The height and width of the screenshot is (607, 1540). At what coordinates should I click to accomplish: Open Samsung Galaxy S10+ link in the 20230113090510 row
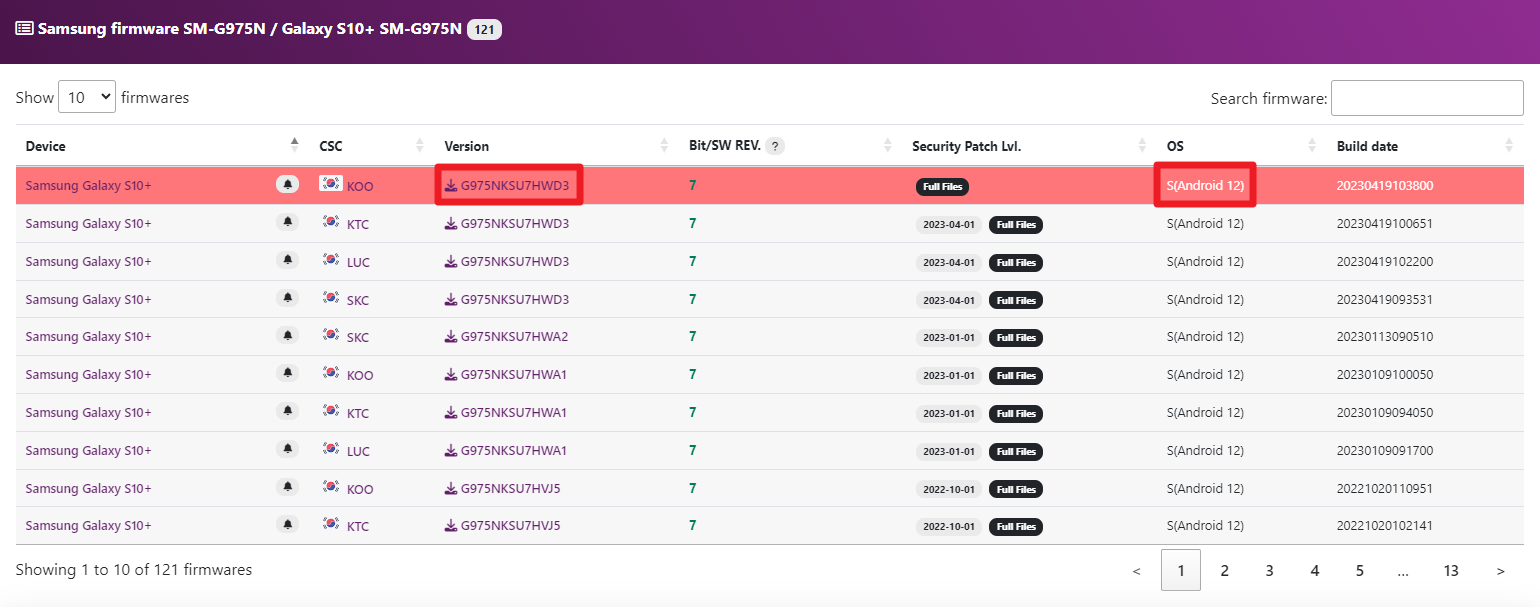tap(89, 337)
